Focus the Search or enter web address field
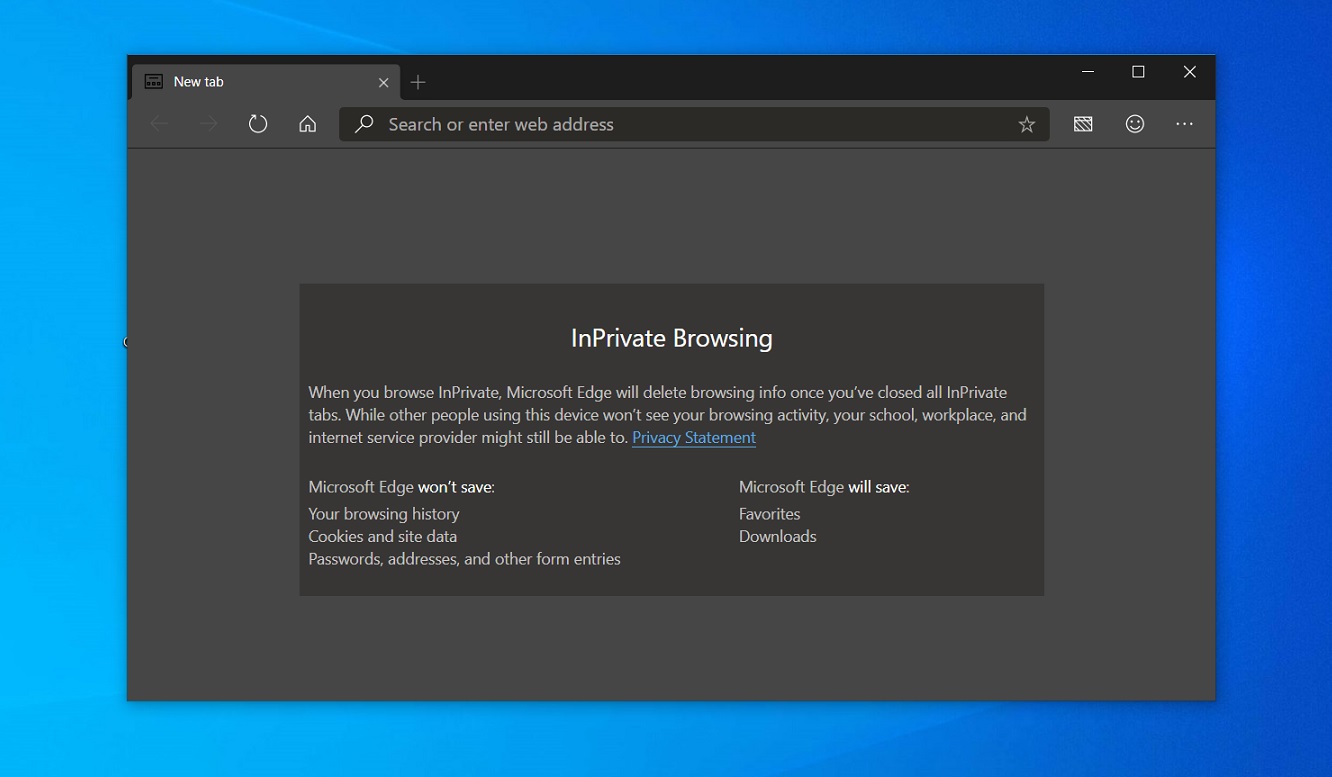 pyautogui.click(x=694, y=124)
